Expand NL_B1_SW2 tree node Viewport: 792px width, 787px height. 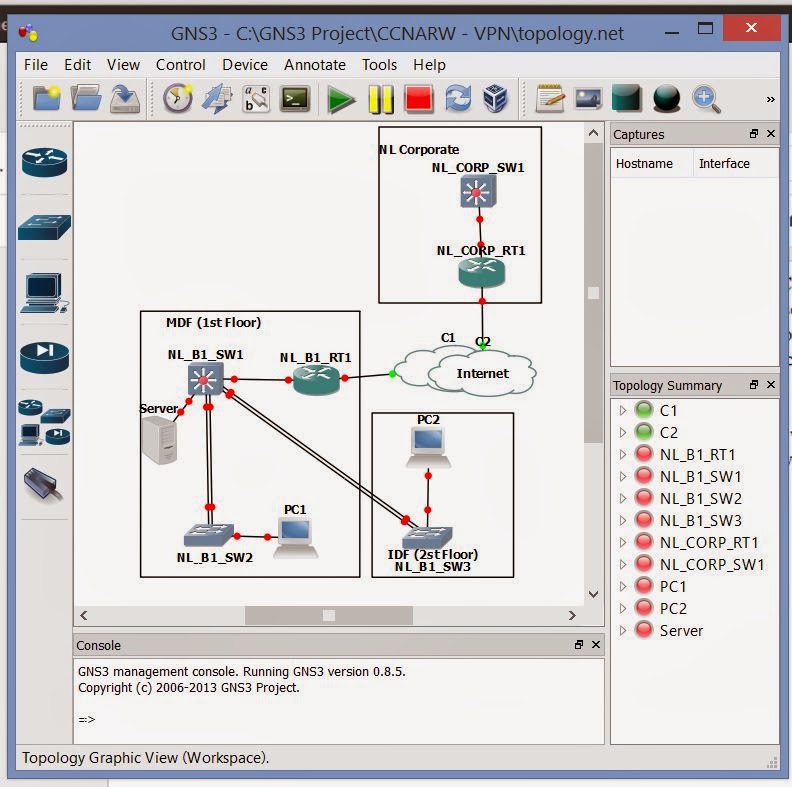[x=623, y=499]
